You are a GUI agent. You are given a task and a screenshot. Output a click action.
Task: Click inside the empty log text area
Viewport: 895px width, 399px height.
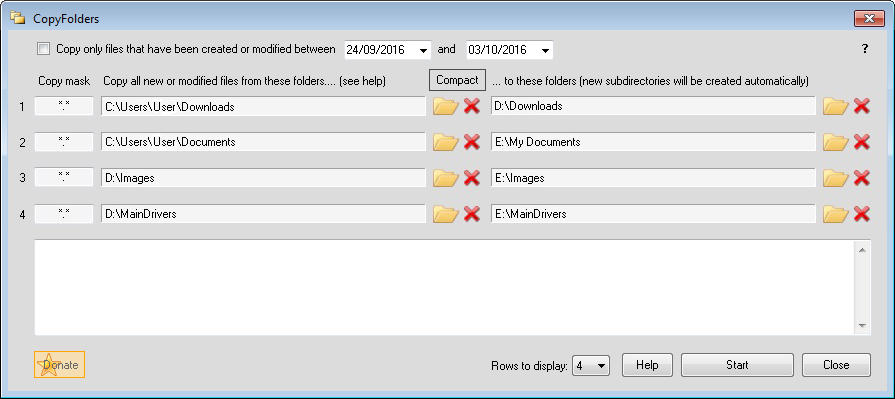tap(444, 288)
